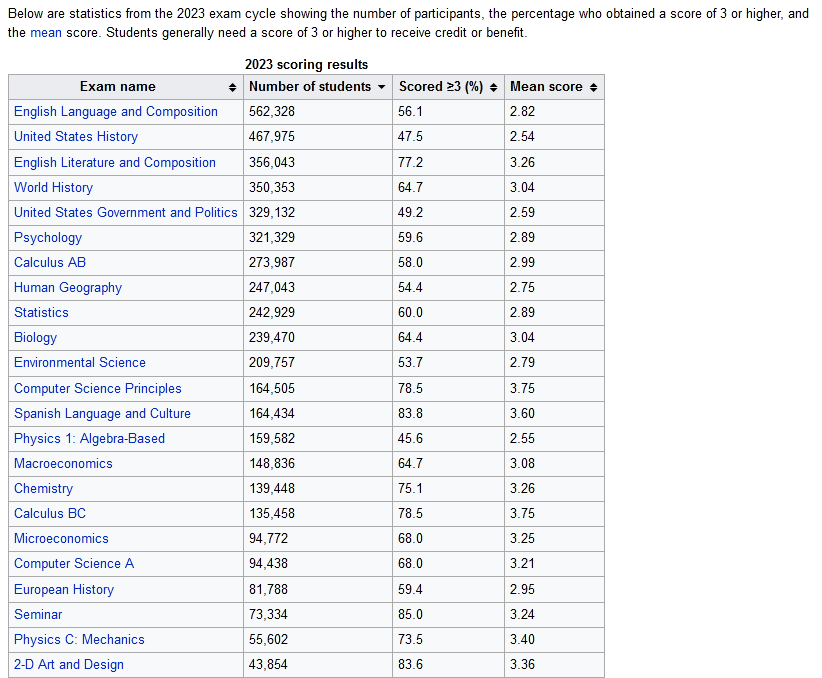Click the 55,602 student count cell

[x=318, y=640]
